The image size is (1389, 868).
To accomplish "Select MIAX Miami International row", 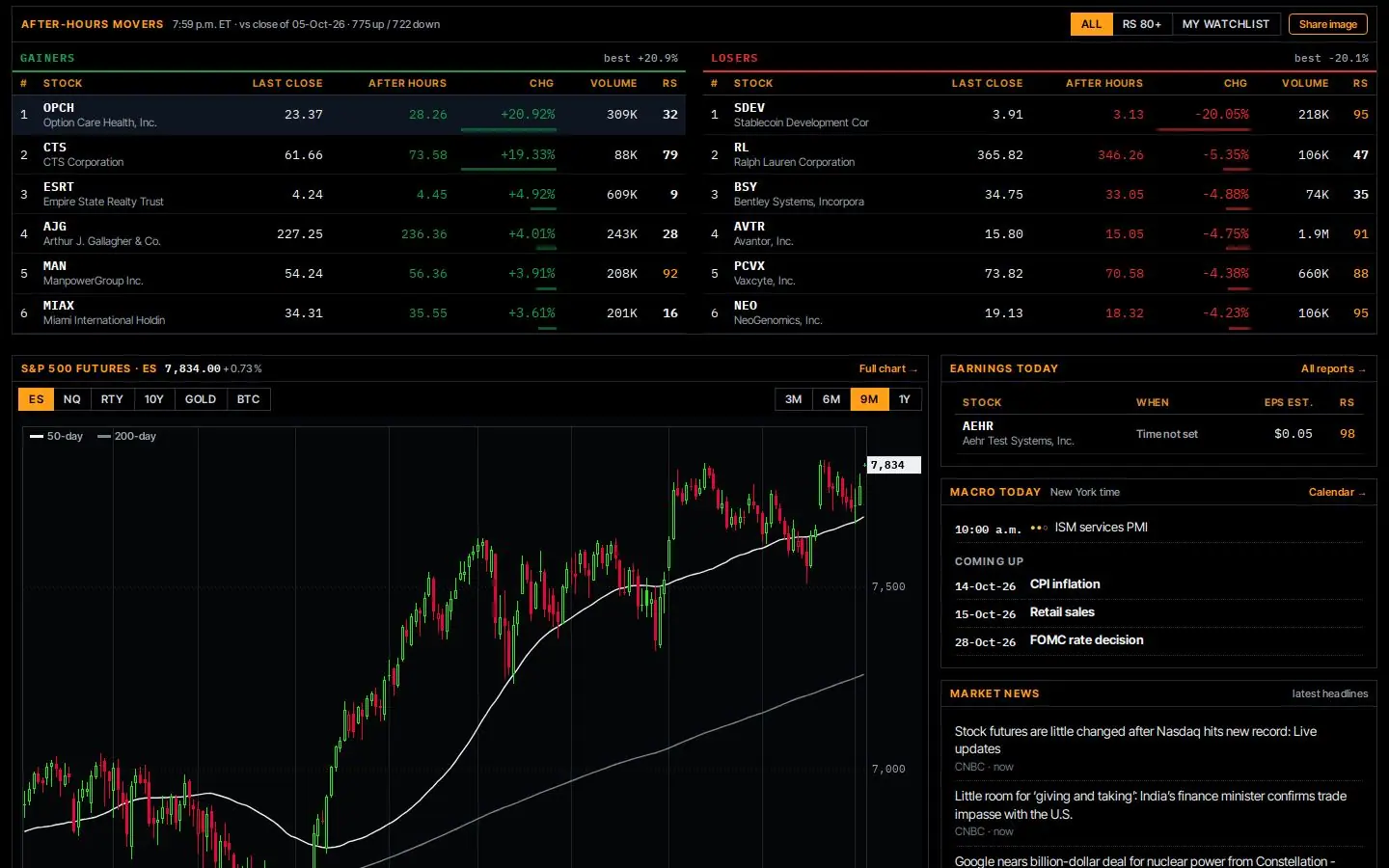I will 349,312.
